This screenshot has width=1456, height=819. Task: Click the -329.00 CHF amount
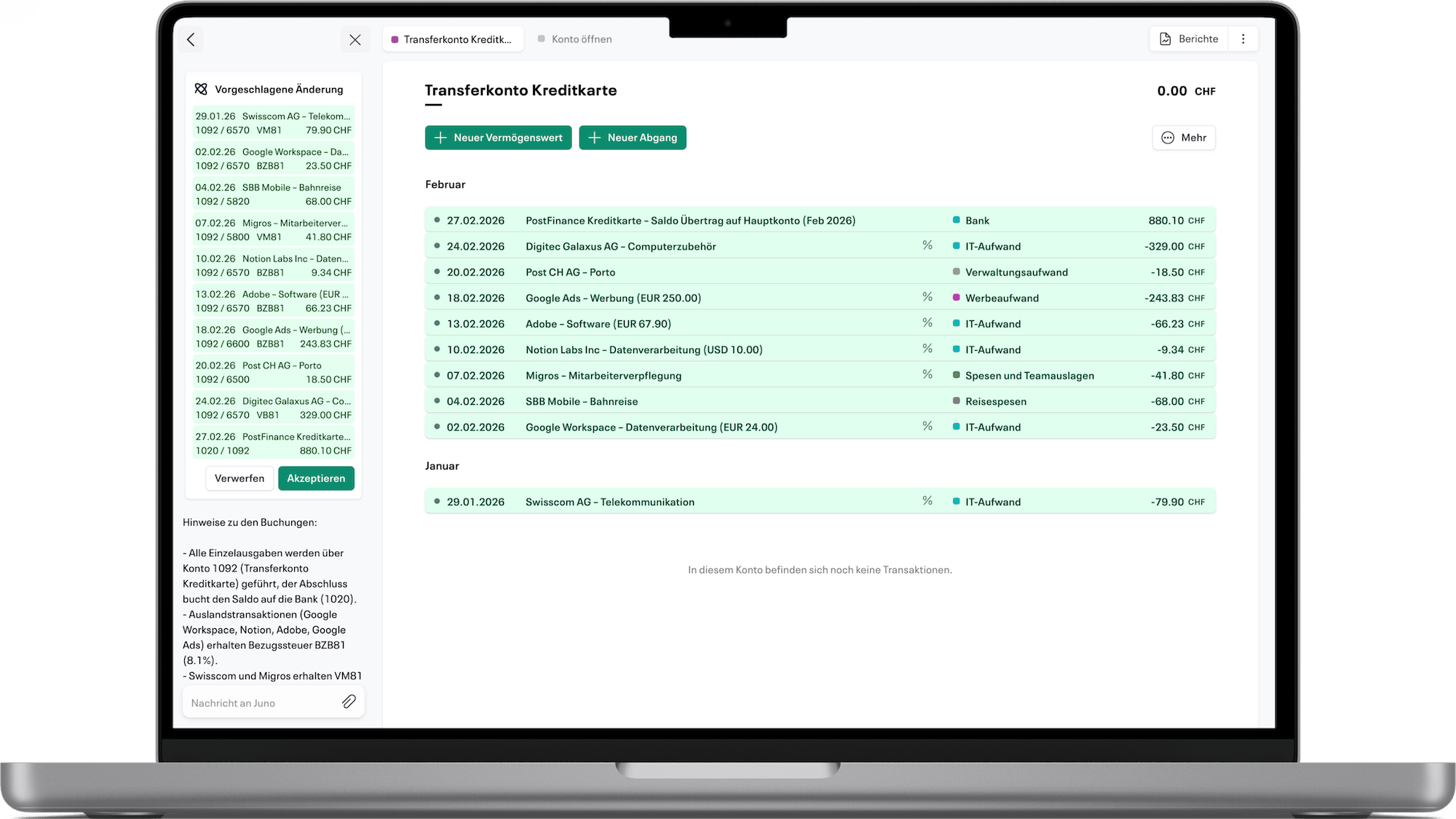(x=1174, y=246)
